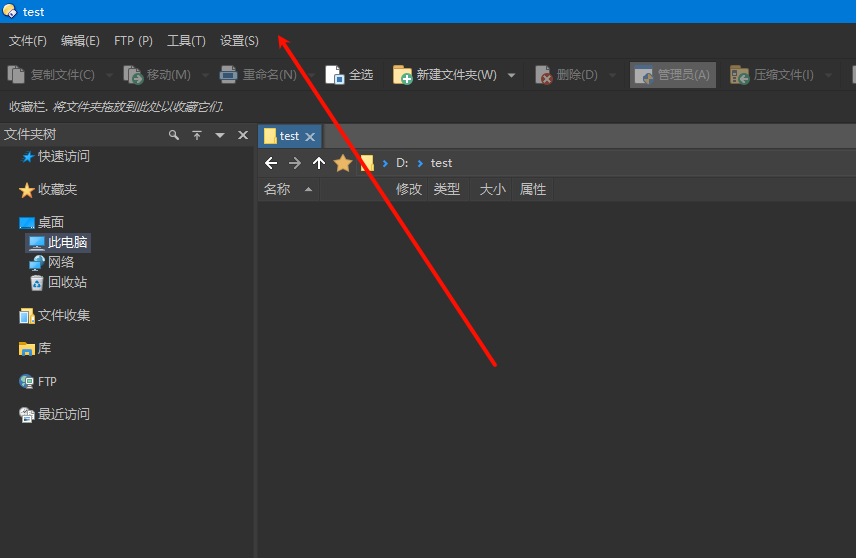Click the 复制文件(C) toolbar button
The height and width of the screenshot is (558, 856).
click(51, 75)
